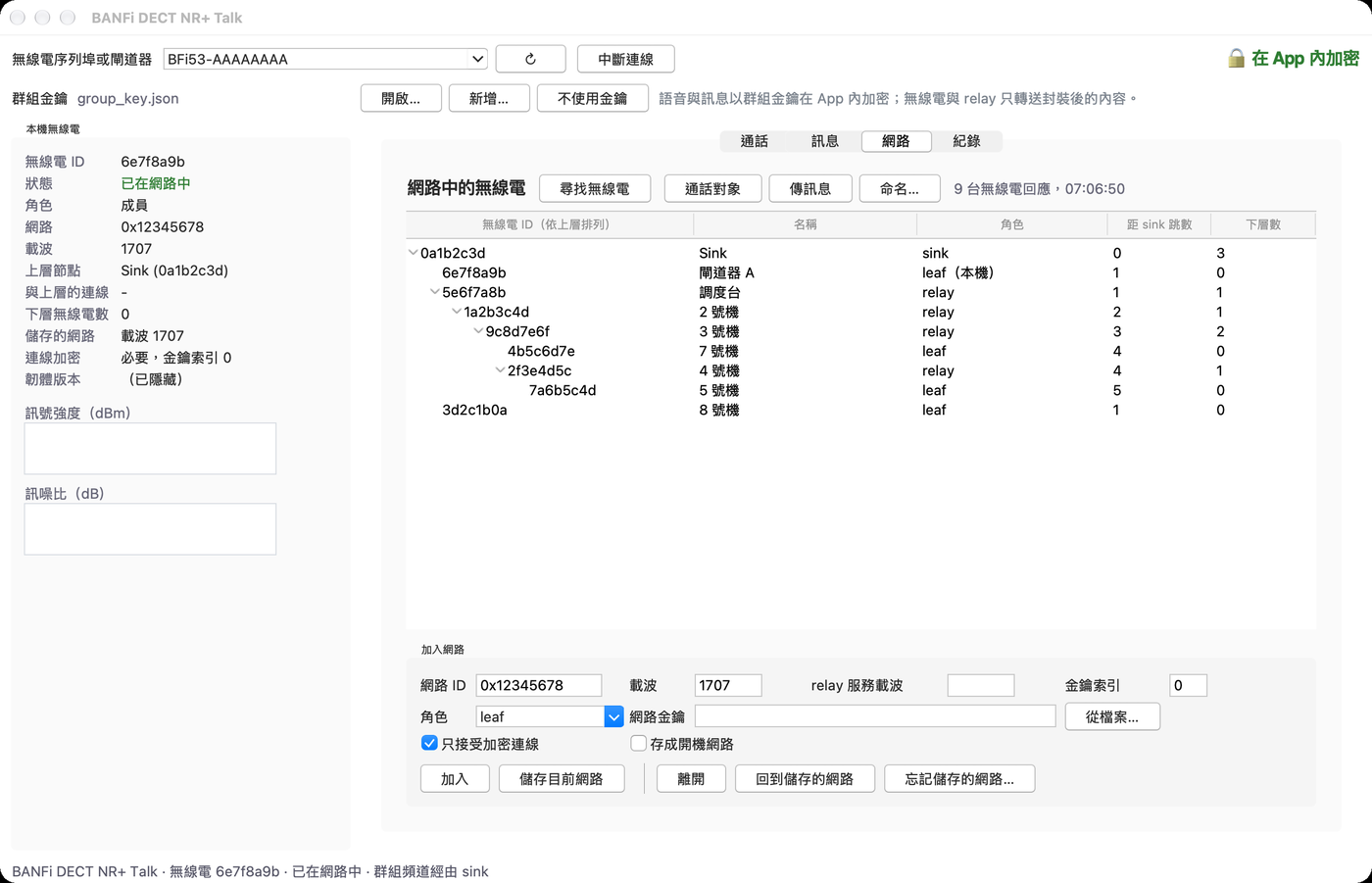Switch to the 訊息 tab
Screen dimensions: 1372x883
tap(825, 141)
